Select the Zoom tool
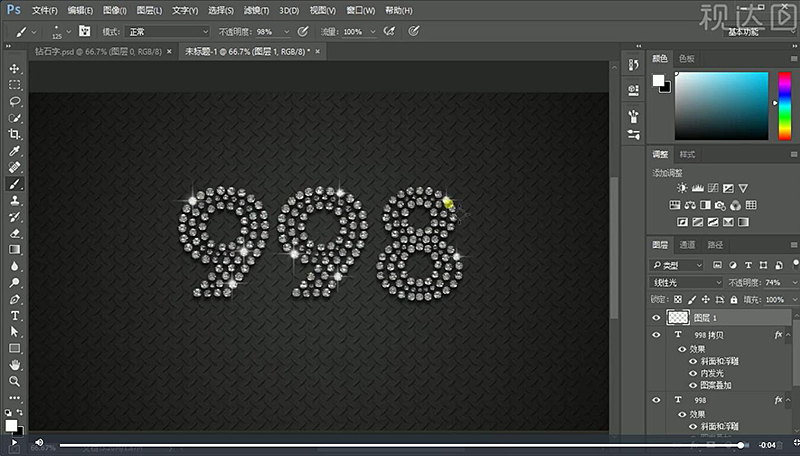 click(14, 381)
